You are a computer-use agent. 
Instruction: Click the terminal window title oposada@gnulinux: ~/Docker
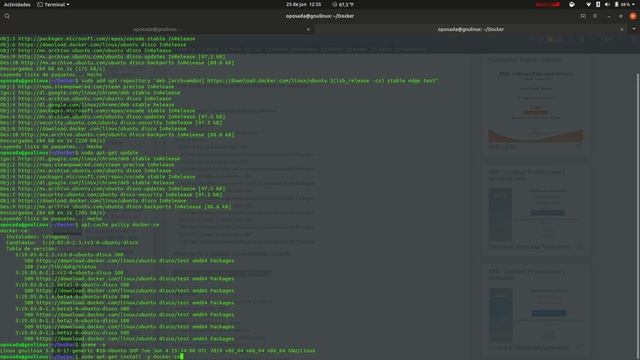(x=320, y=16)
